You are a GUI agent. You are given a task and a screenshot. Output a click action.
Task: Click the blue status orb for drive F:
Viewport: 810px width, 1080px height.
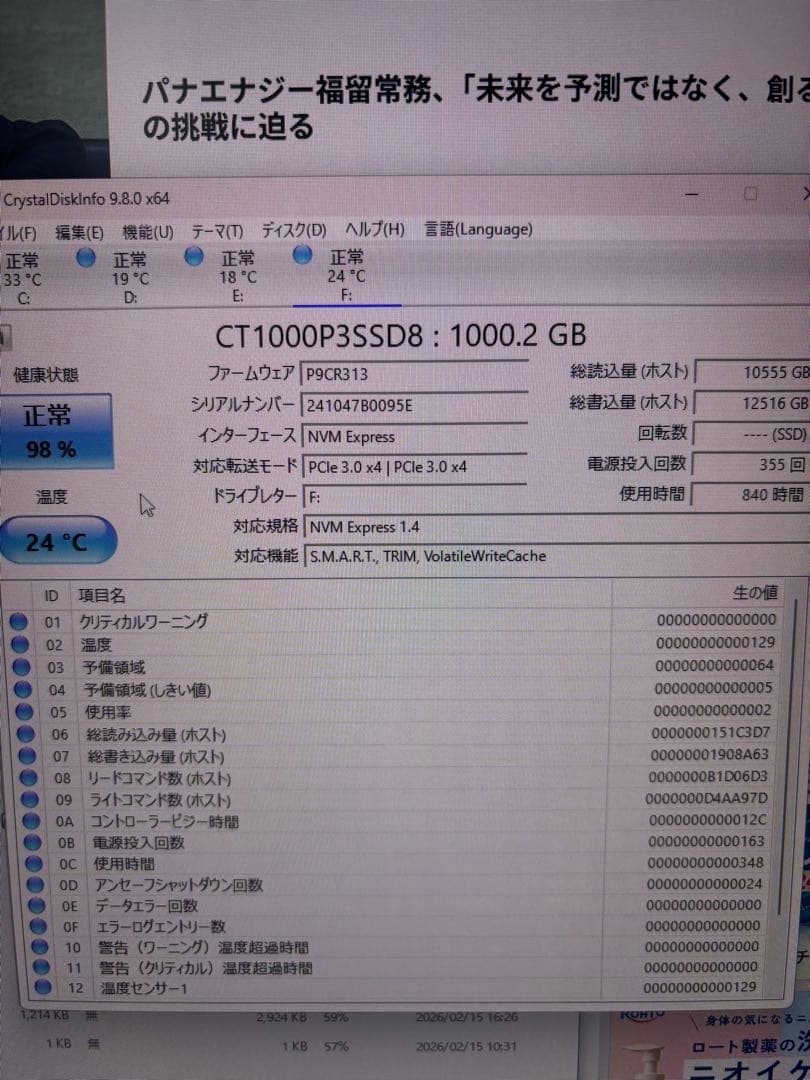(x=302, y=256)
